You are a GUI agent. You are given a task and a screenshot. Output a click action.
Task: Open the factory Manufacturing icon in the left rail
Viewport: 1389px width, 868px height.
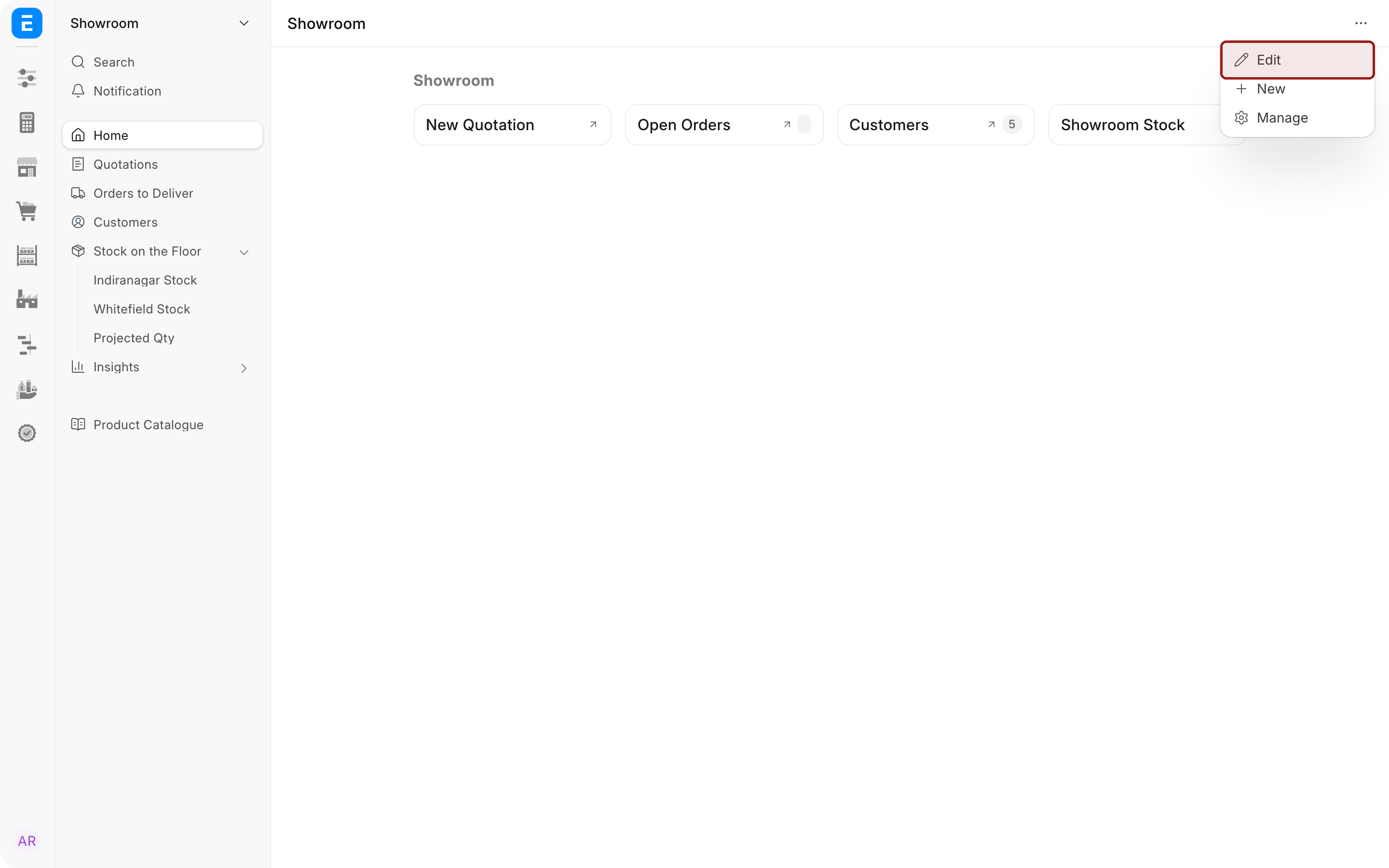[27, 299]
